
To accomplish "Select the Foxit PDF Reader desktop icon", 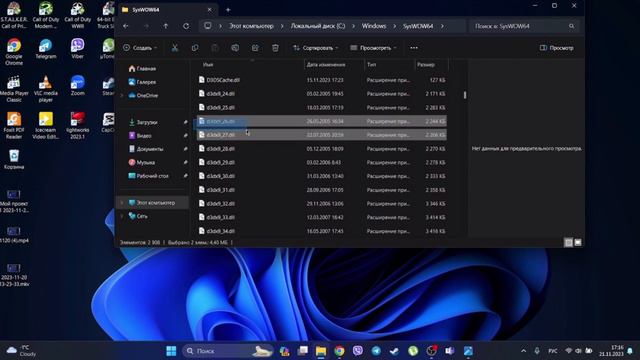I will [x=14, y=126].
